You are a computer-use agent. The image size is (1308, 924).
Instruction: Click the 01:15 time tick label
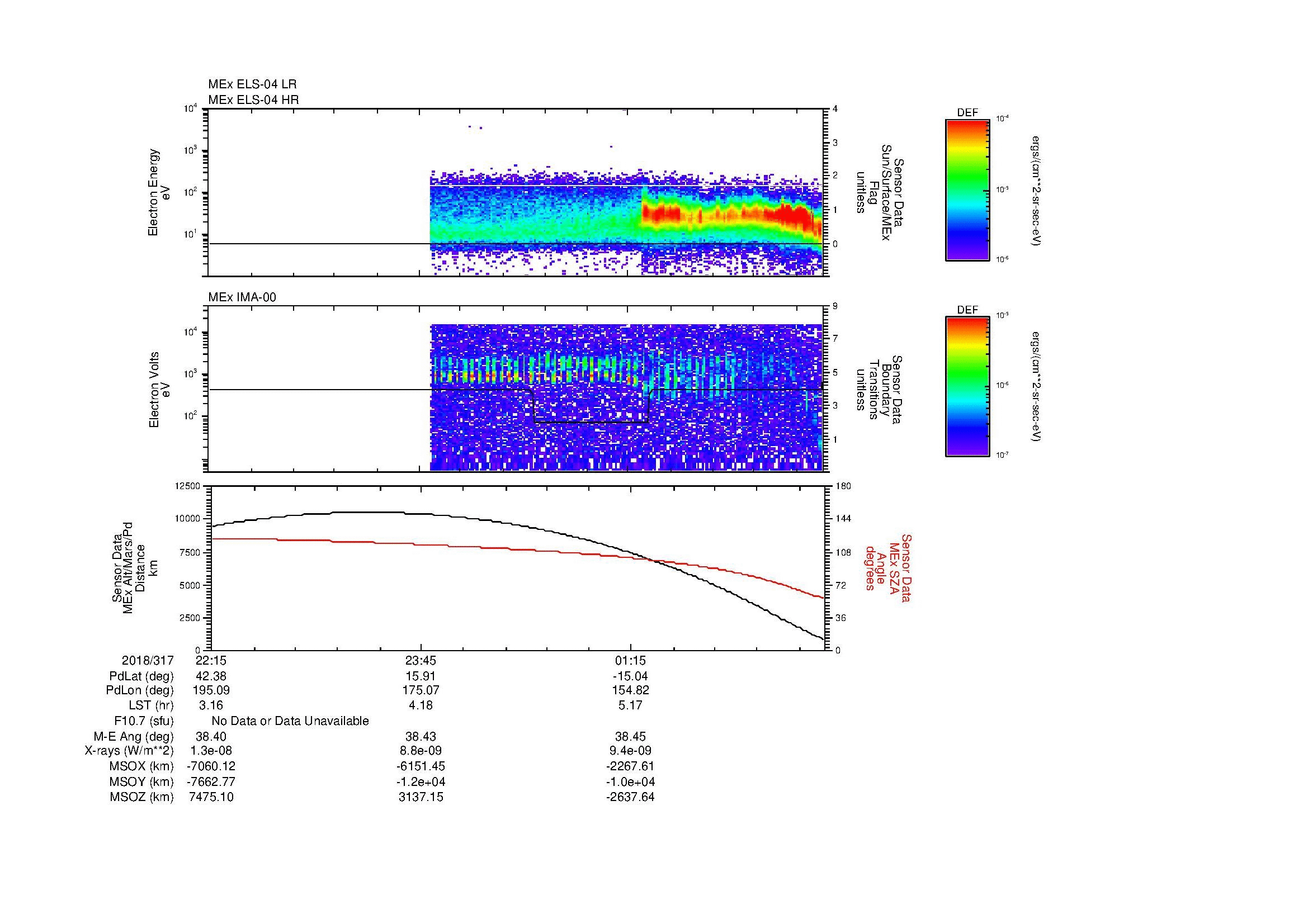631,661
